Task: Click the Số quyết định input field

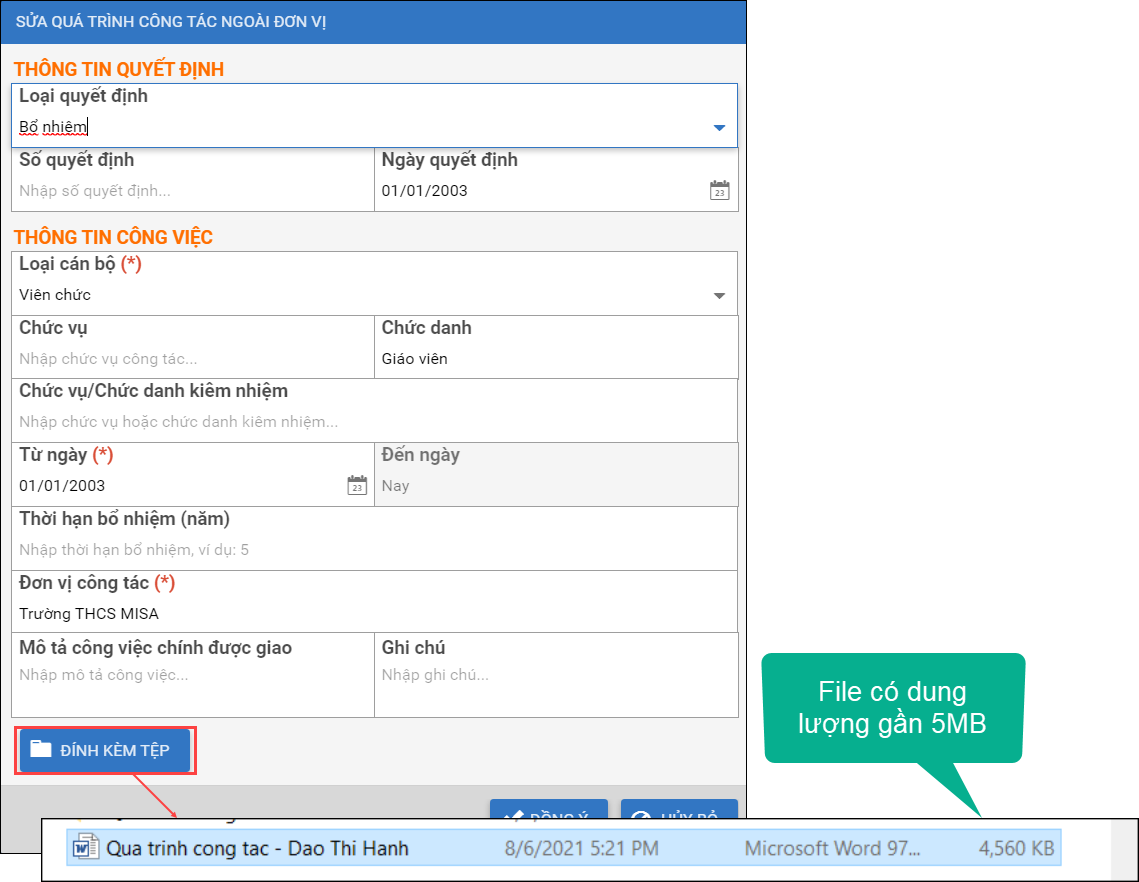Action: click(x=193, y=191)
